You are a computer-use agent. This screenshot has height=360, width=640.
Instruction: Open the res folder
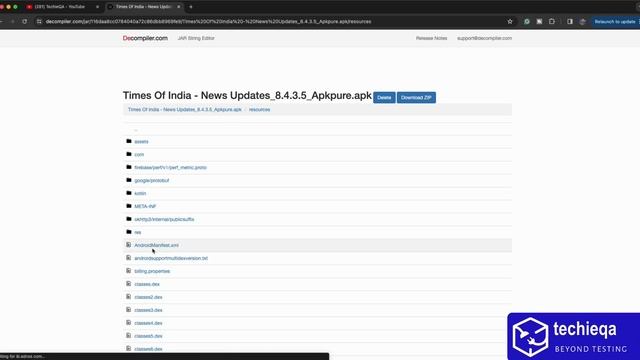click(138, 232)
